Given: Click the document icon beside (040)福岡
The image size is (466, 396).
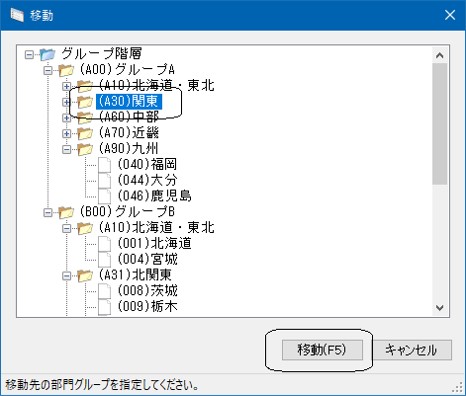Looking at the screenshot, I should coord(104,165).
